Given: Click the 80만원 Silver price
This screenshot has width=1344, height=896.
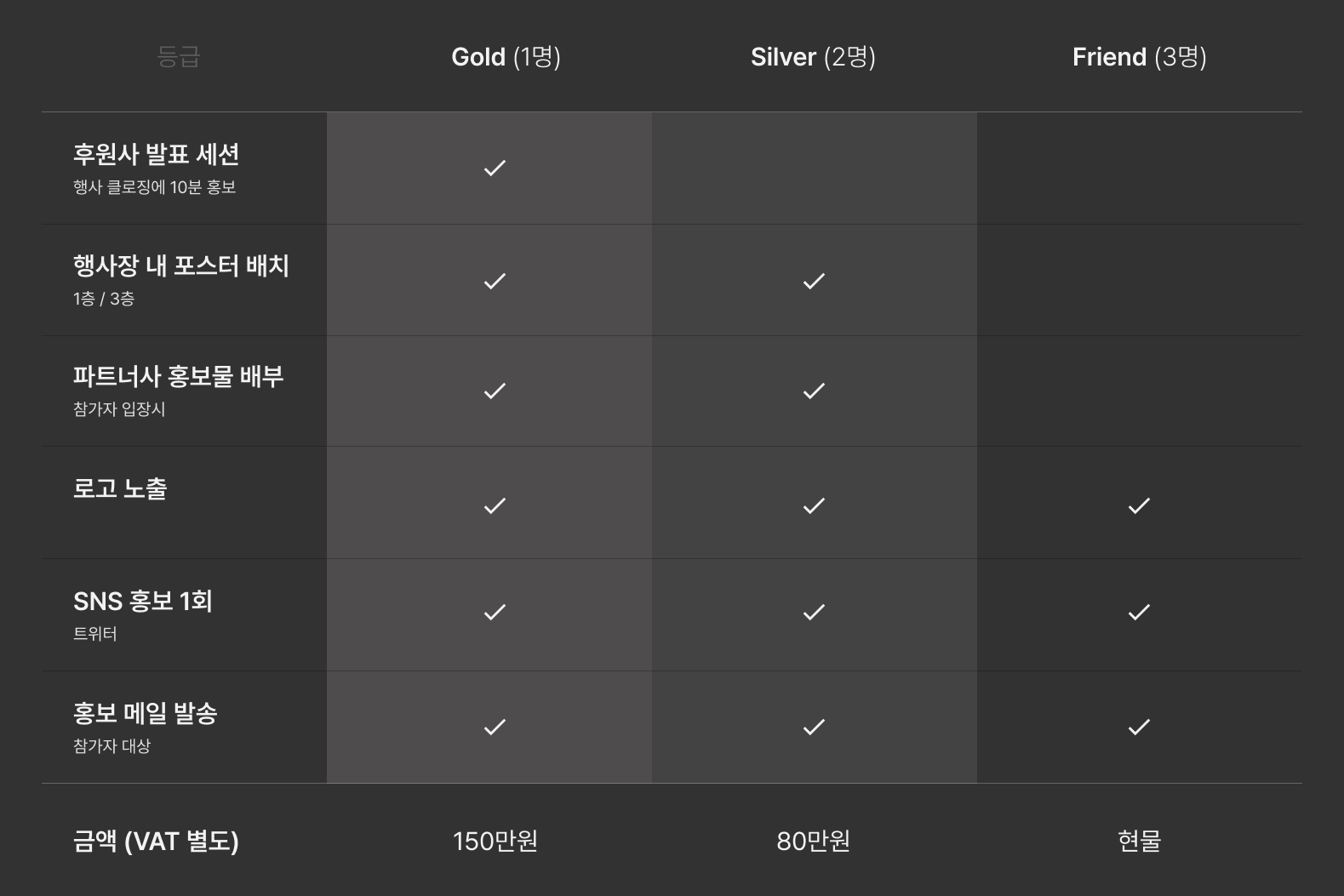Looking at the screenshot, I should [813, 841].
